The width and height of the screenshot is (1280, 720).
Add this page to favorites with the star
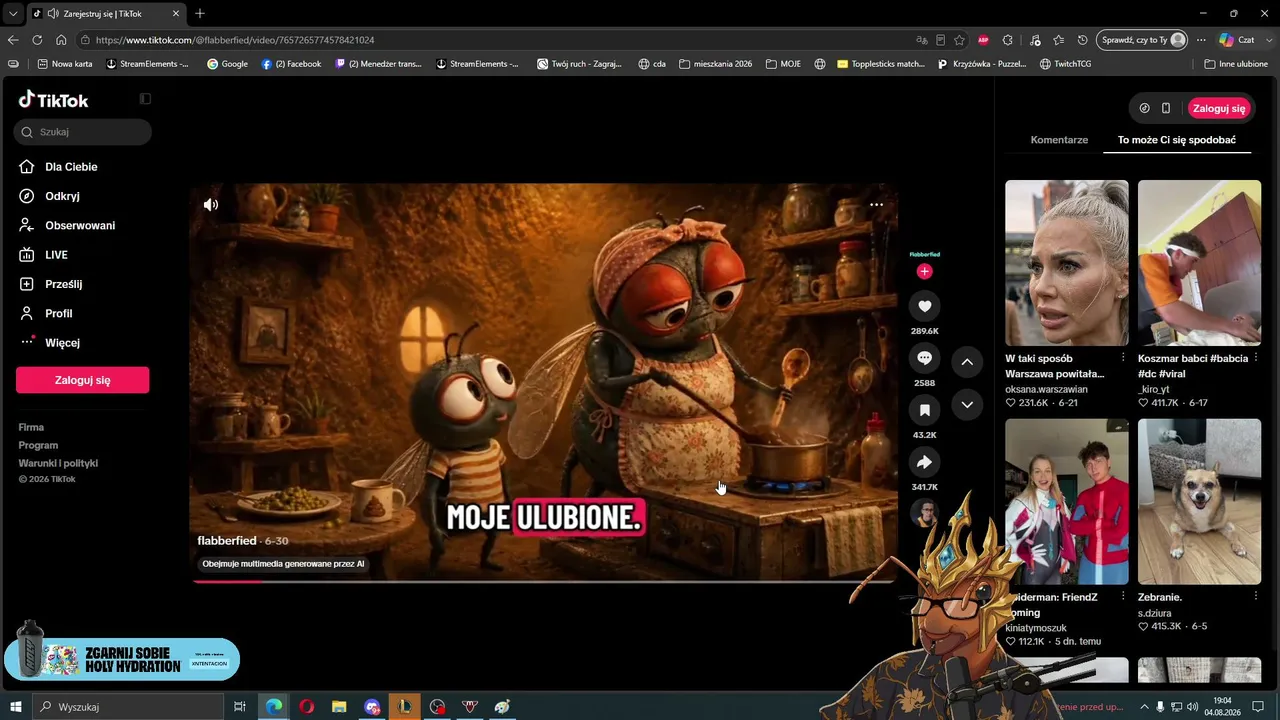coord(959,40)
